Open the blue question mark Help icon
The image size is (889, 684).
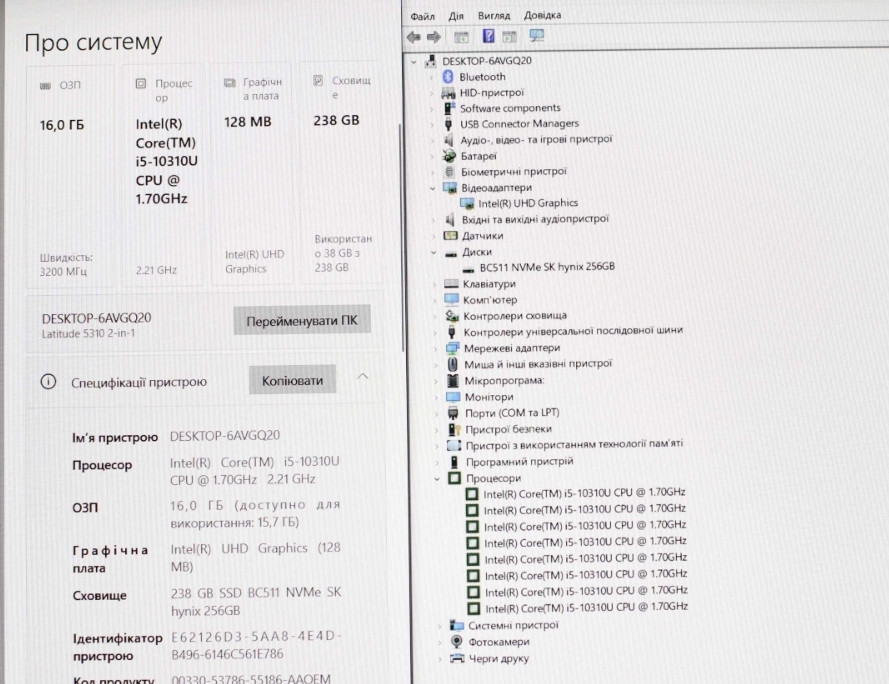click(x=488, y=37)
